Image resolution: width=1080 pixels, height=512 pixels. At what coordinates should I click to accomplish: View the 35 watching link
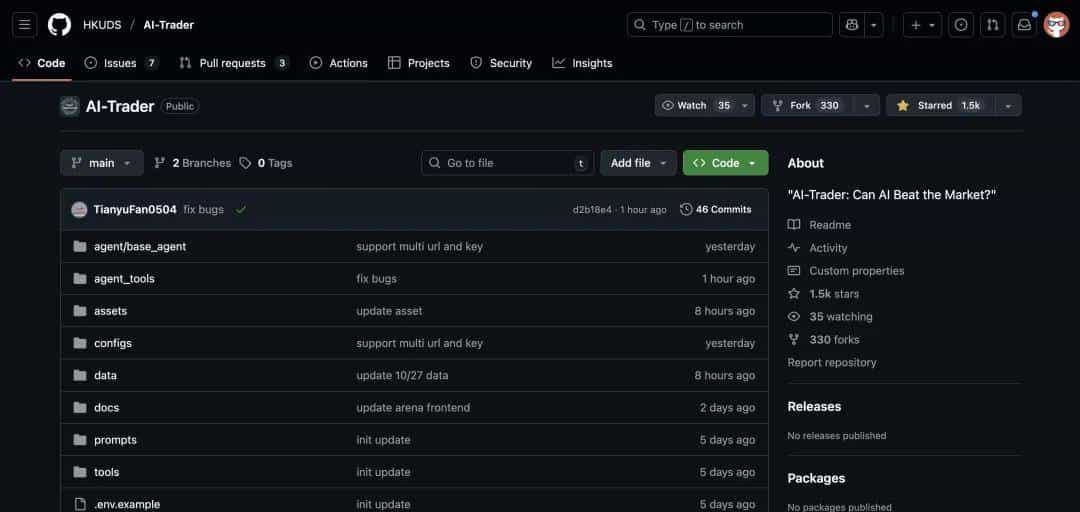pyautogui.click(x=831, y=316)
